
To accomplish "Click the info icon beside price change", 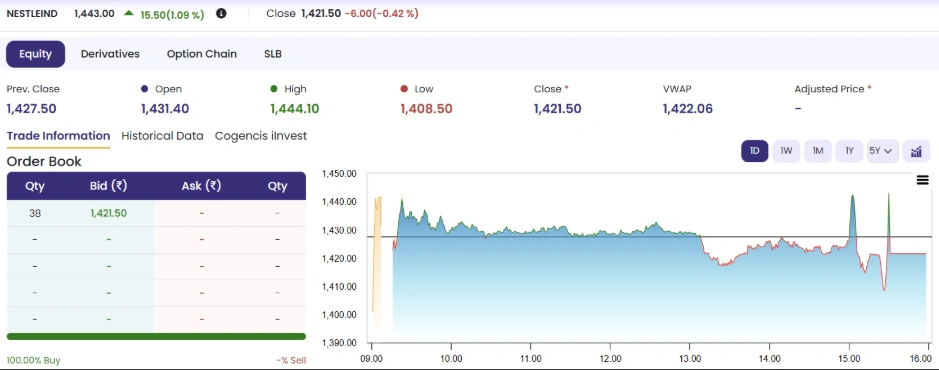I will (221, 13).
